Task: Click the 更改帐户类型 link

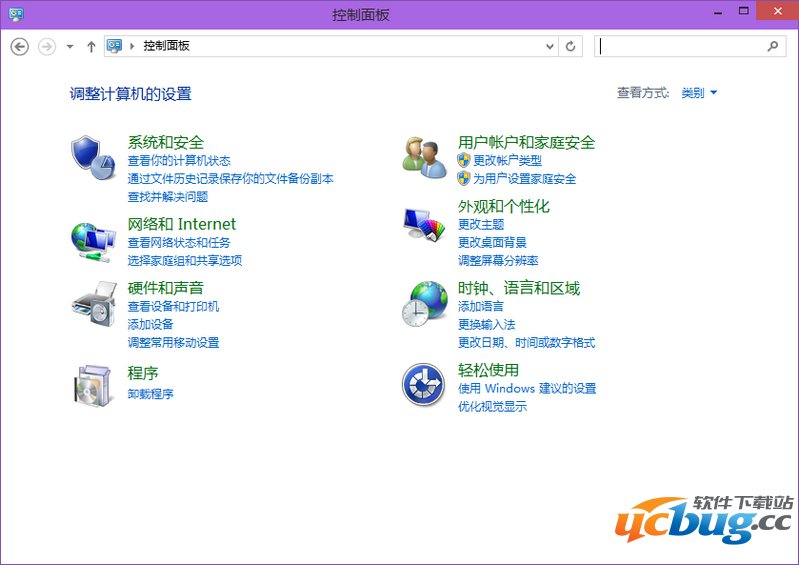Action: tap(507, 160)
